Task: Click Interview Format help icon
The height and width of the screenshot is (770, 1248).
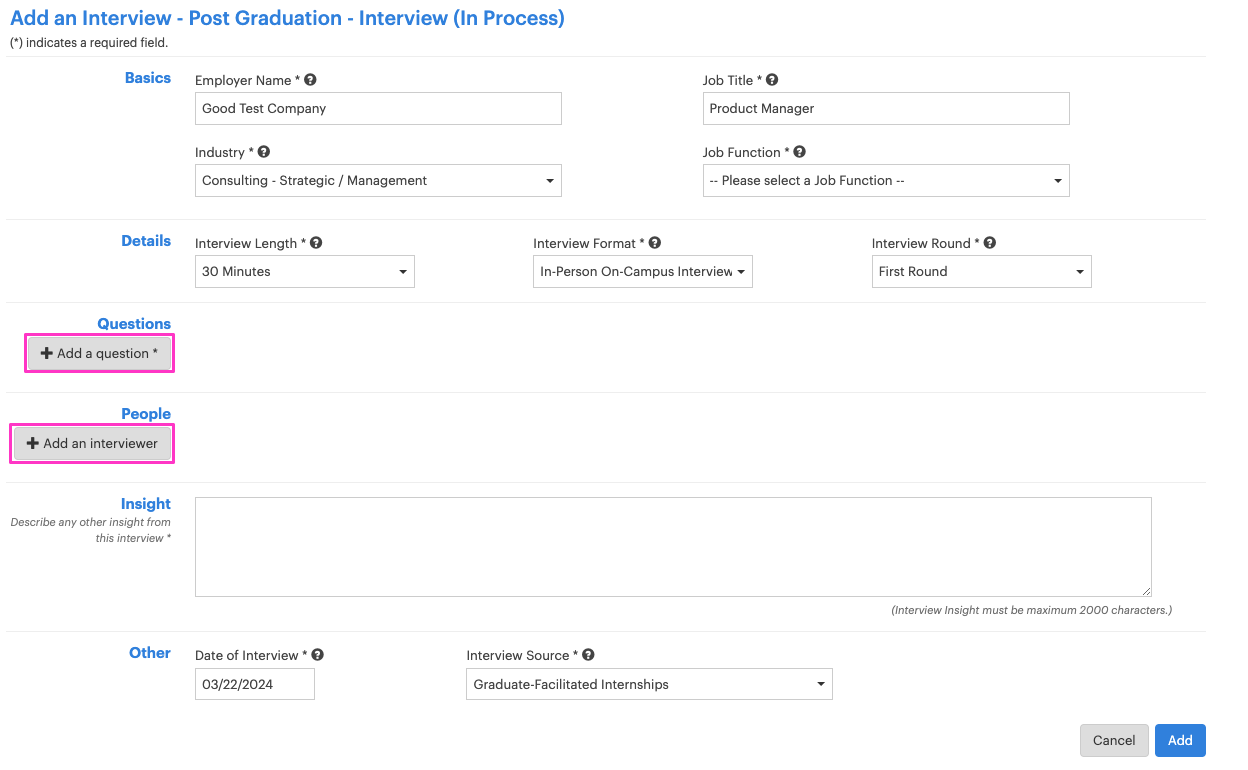Action: point(655,243)
